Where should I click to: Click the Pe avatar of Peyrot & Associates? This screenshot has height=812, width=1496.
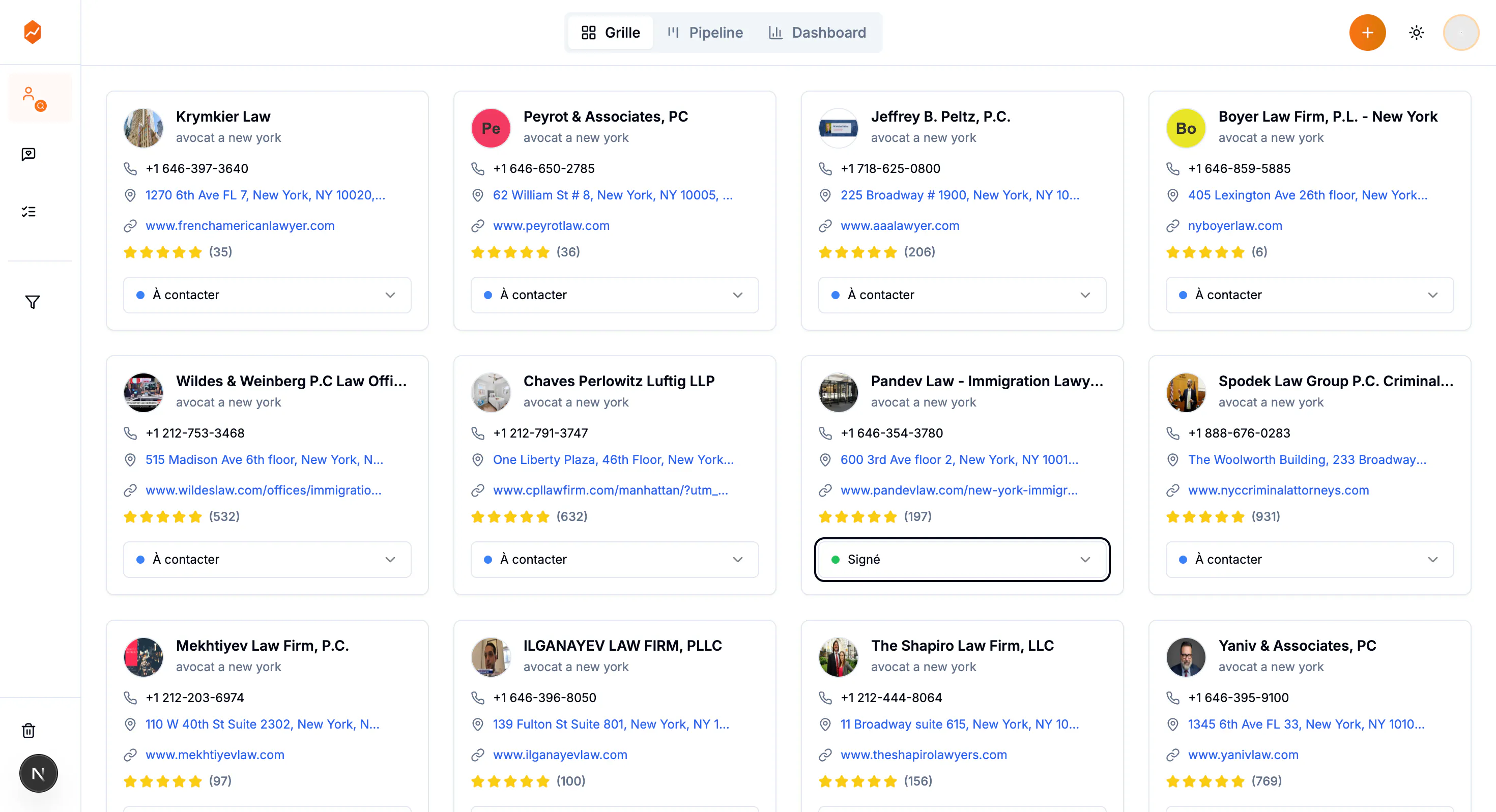coord(491,128)
